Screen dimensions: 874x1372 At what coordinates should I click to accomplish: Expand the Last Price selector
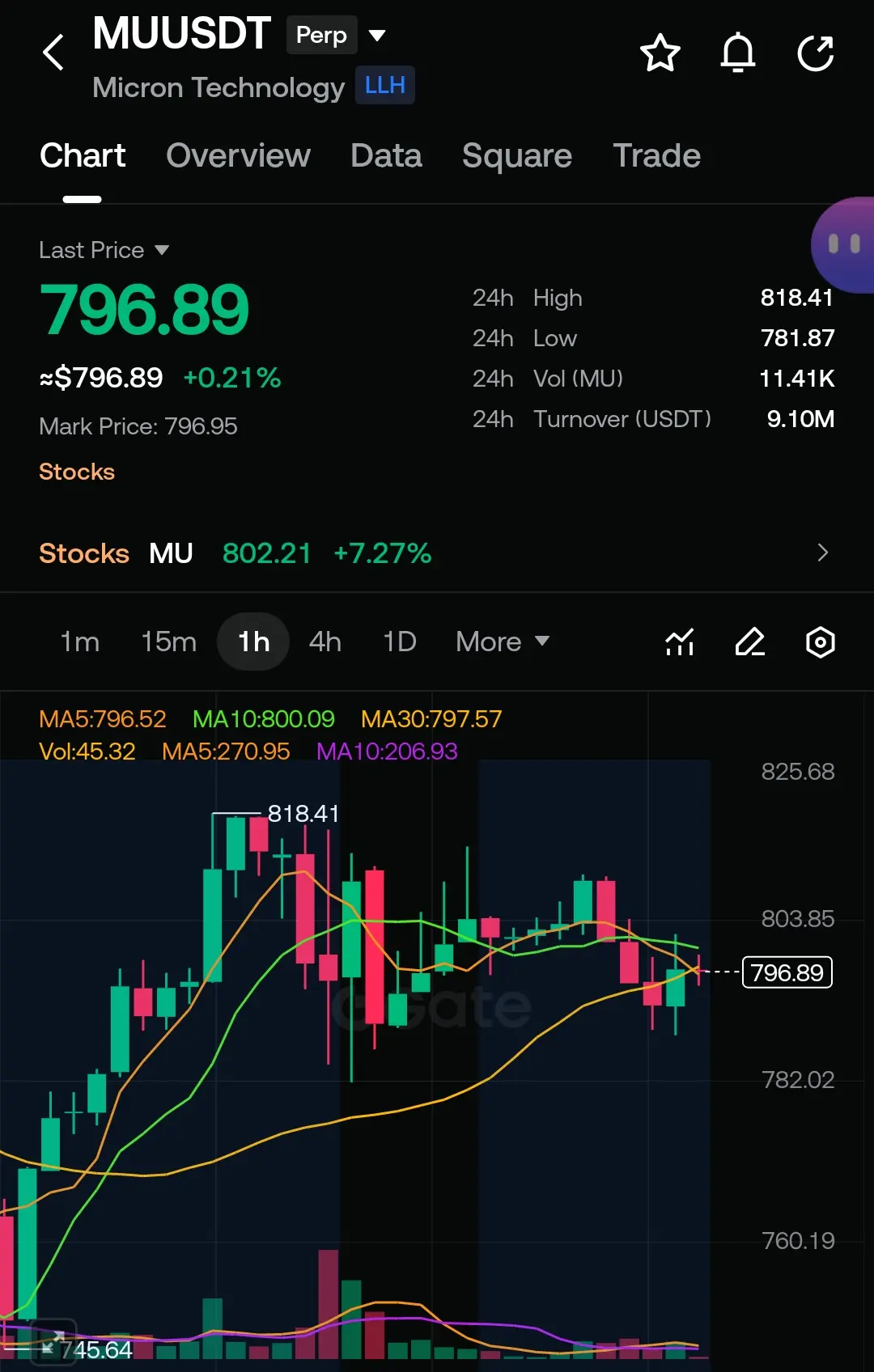(x=104, y=250)
